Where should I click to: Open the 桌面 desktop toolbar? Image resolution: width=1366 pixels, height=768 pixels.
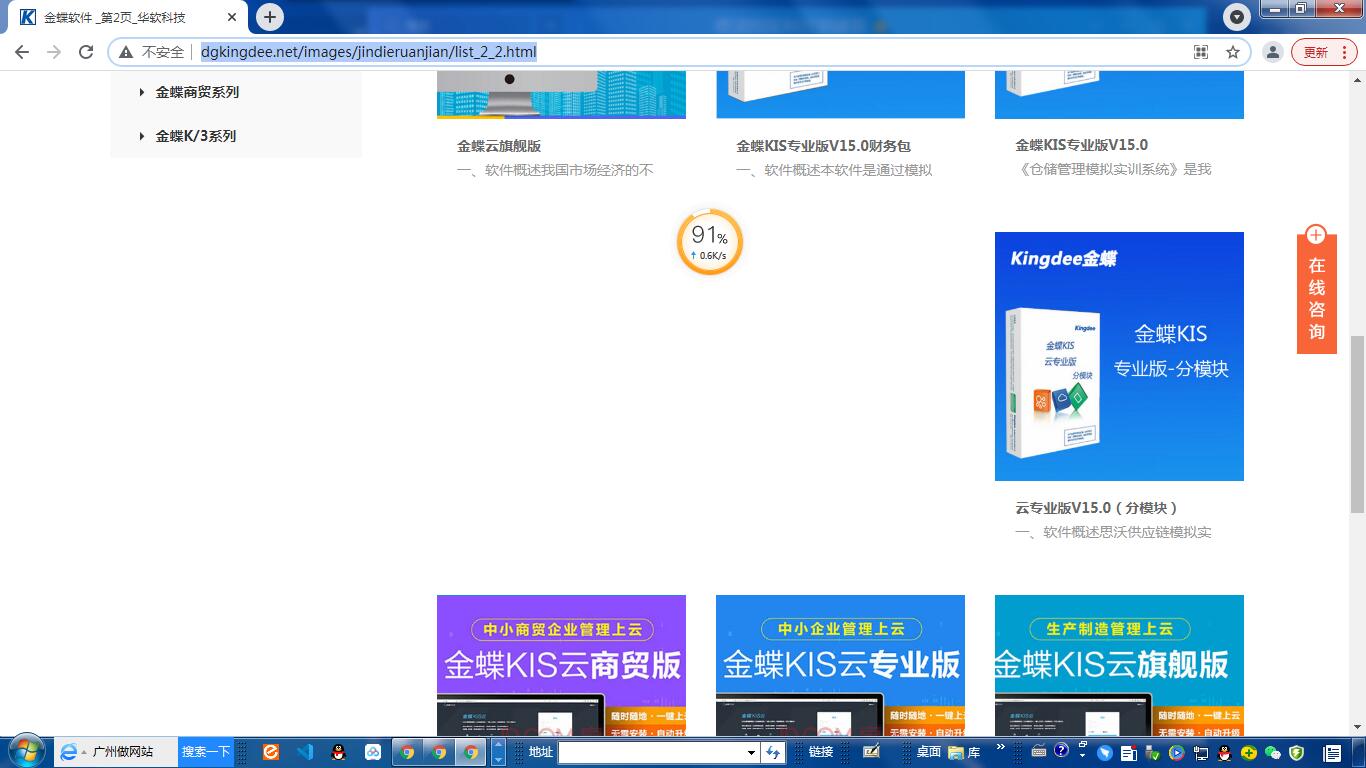[x=929, y=752]
